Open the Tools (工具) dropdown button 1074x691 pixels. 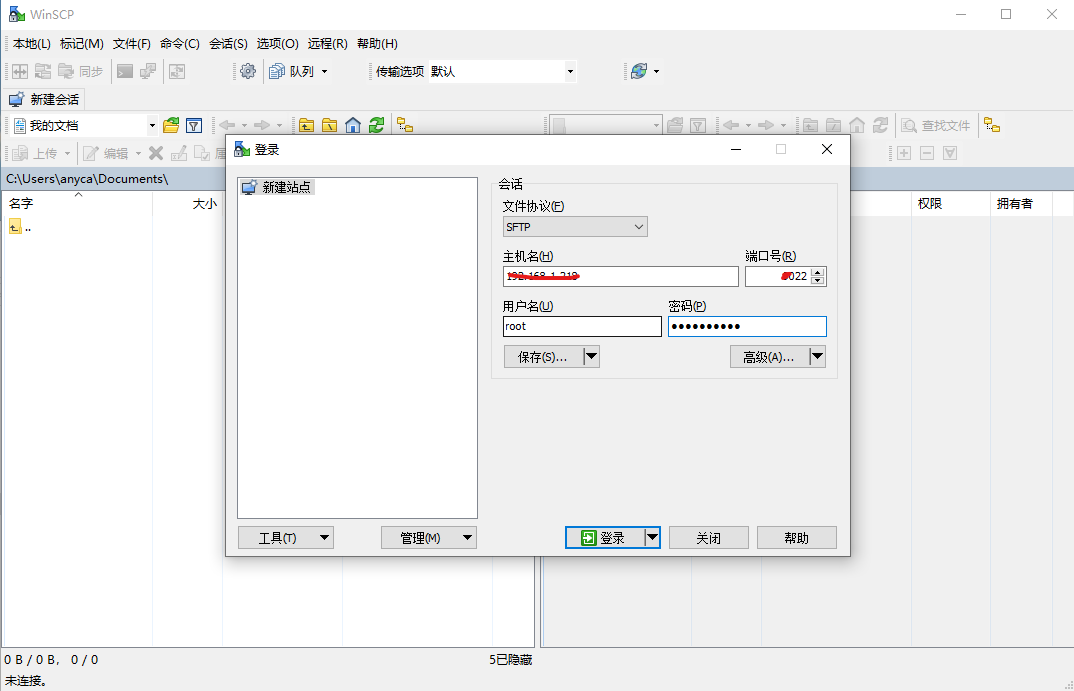(286, 538)
